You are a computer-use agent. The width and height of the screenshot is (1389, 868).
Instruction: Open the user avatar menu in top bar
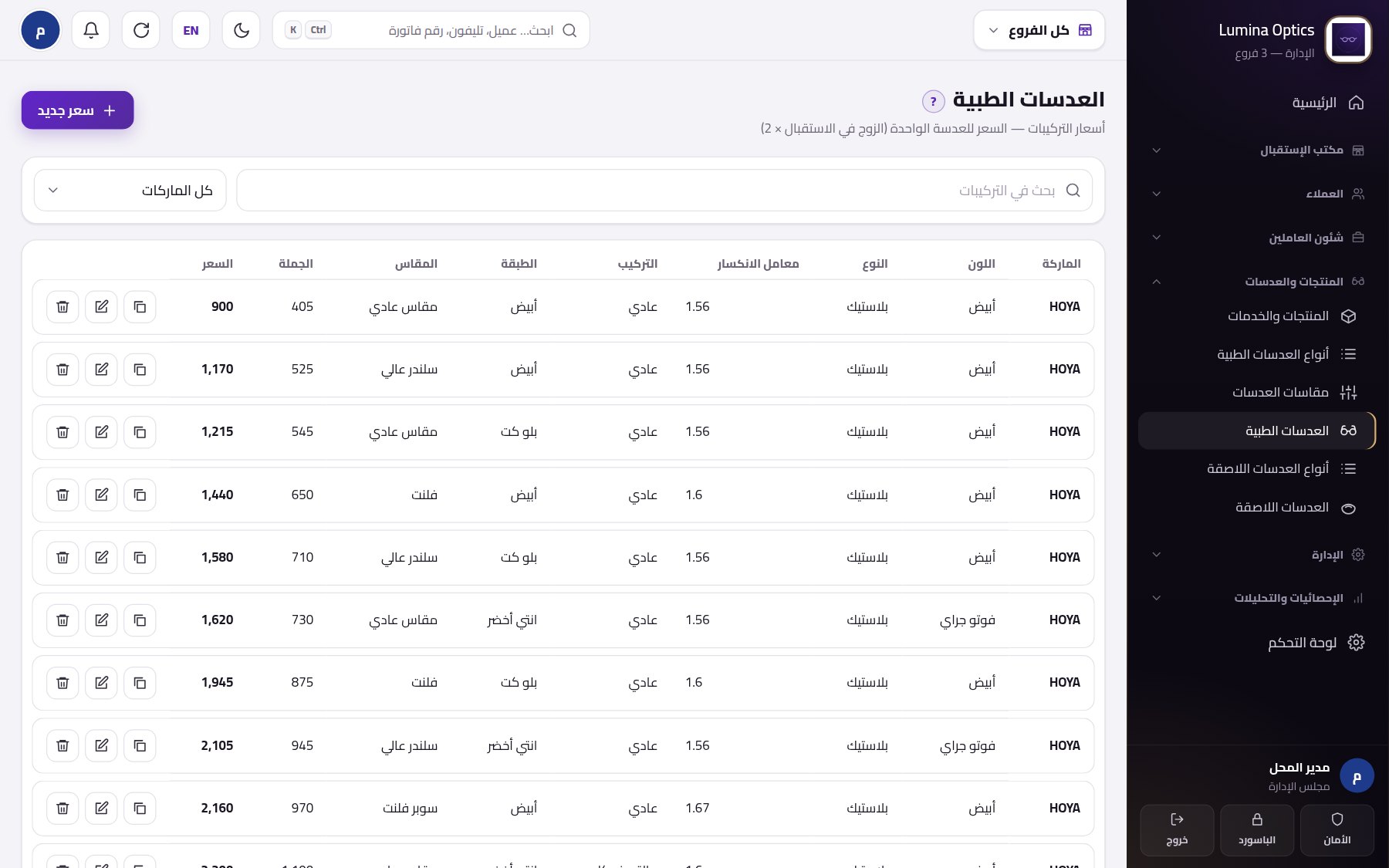pos(40,30)
